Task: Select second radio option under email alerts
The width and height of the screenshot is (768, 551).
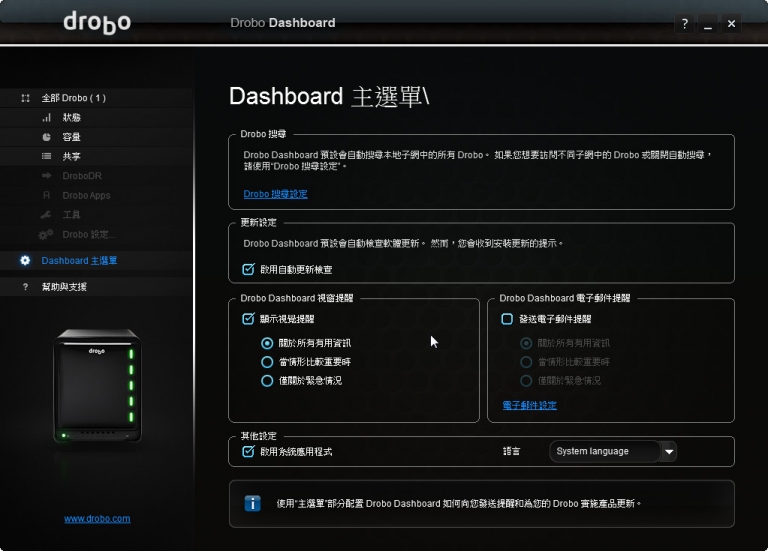Action: (526, 362)
